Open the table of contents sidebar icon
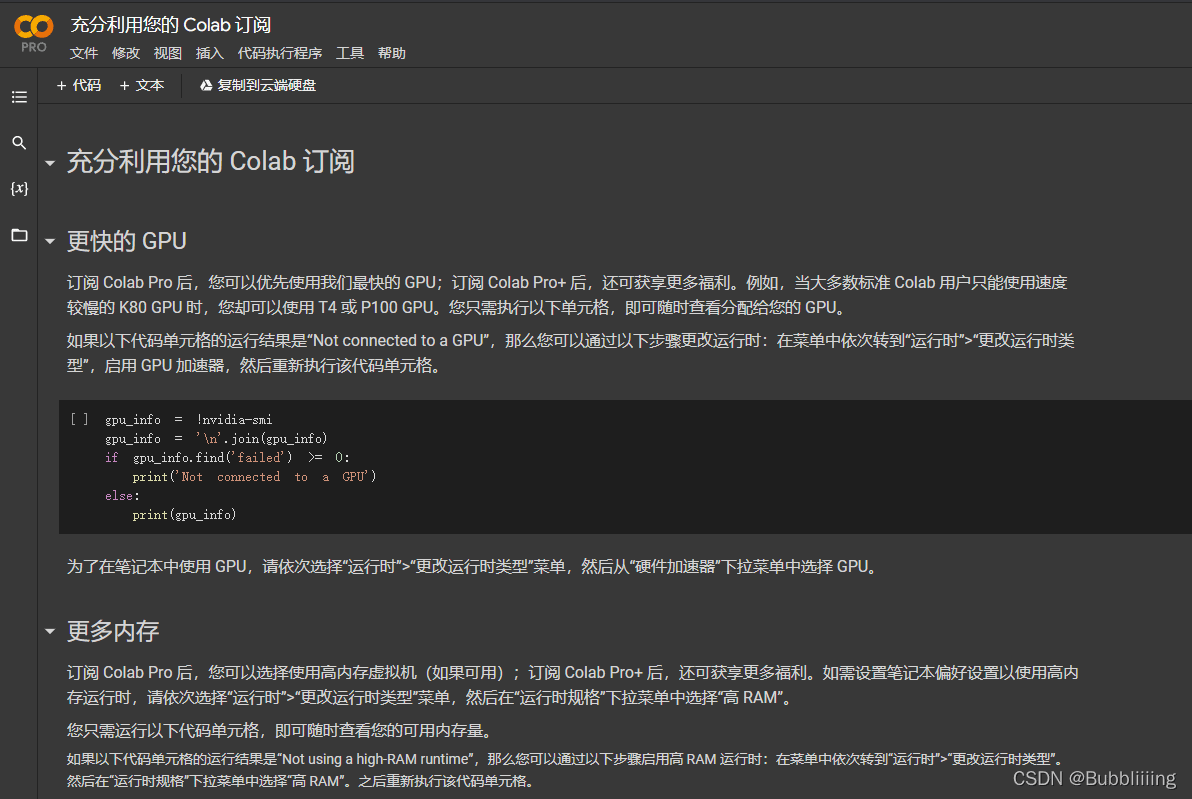The width and height of the screenshot is (1192, 799). tap(19, 97)
